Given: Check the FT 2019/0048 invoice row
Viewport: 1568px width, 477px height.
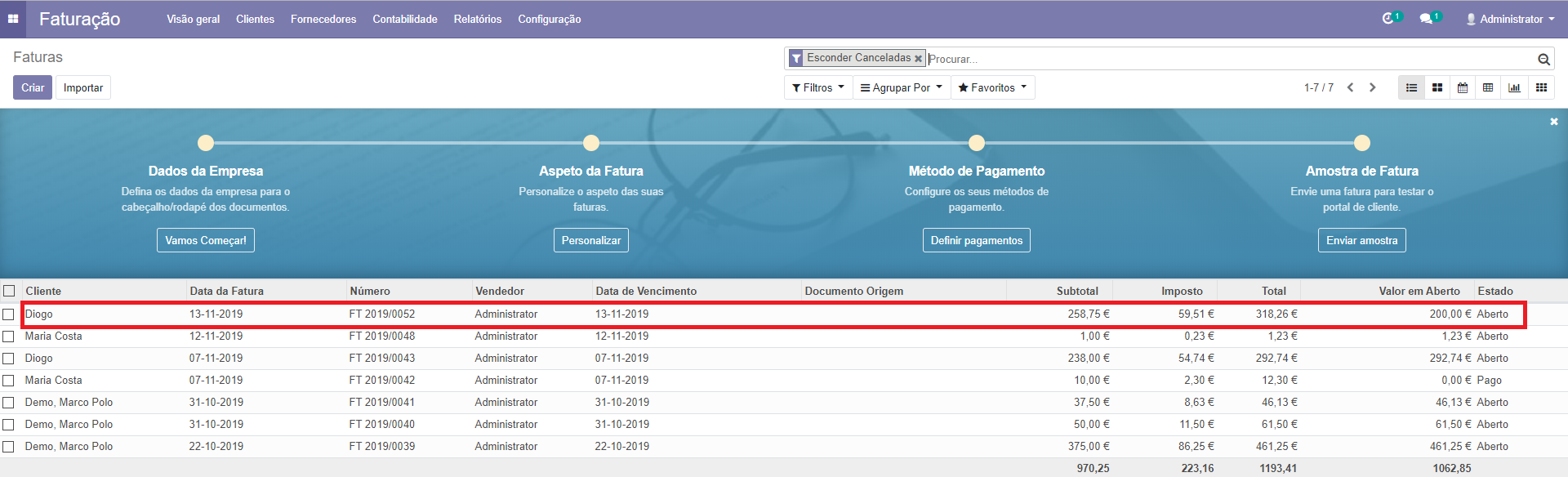Looking at the screenshot, I should (8, 337).
